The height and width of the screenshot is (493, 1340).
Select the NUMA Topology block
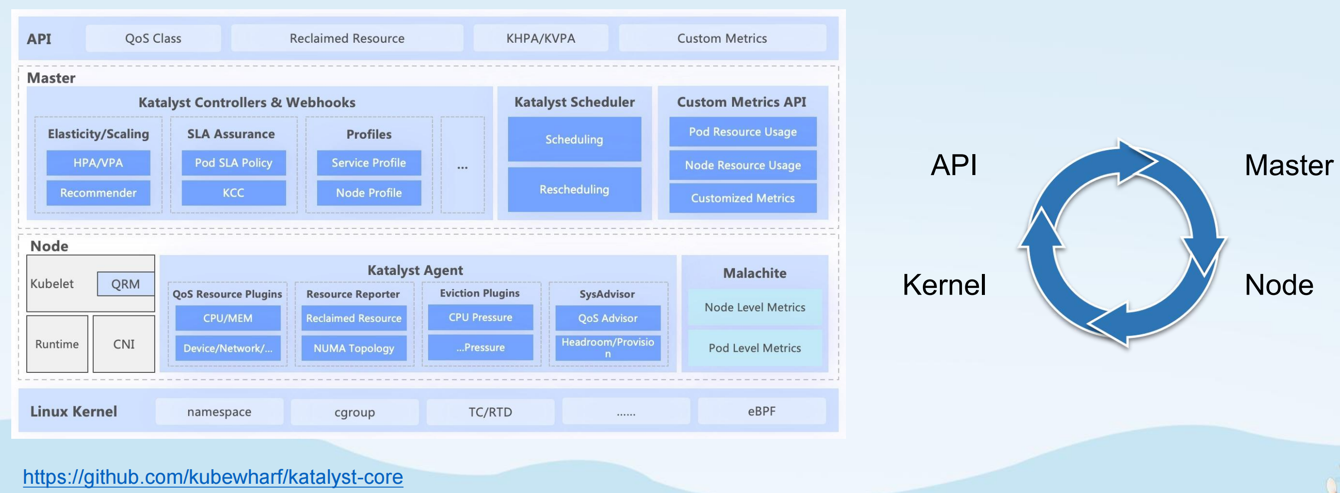tap(354, 348)
